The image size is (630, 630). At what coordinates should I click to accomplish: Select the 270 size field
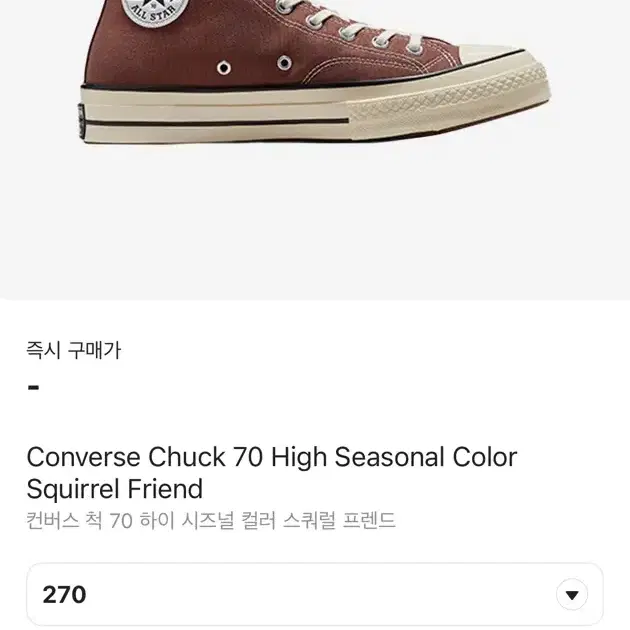pos(315,595)
